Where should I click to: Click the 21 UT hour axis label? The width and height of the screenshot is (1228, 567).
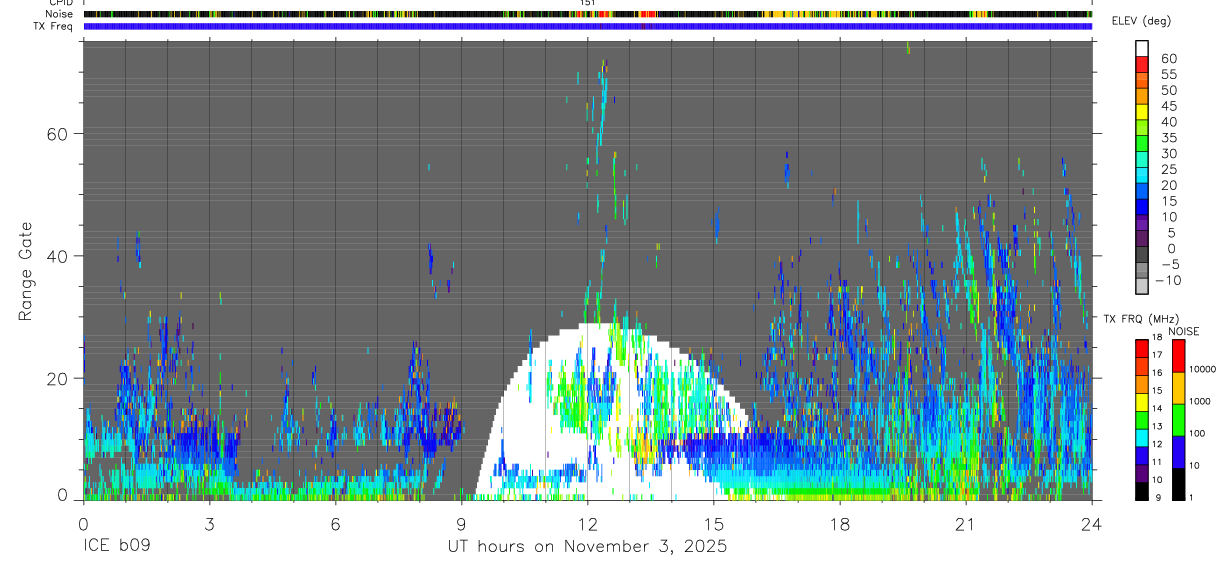(x=965, y=524)
